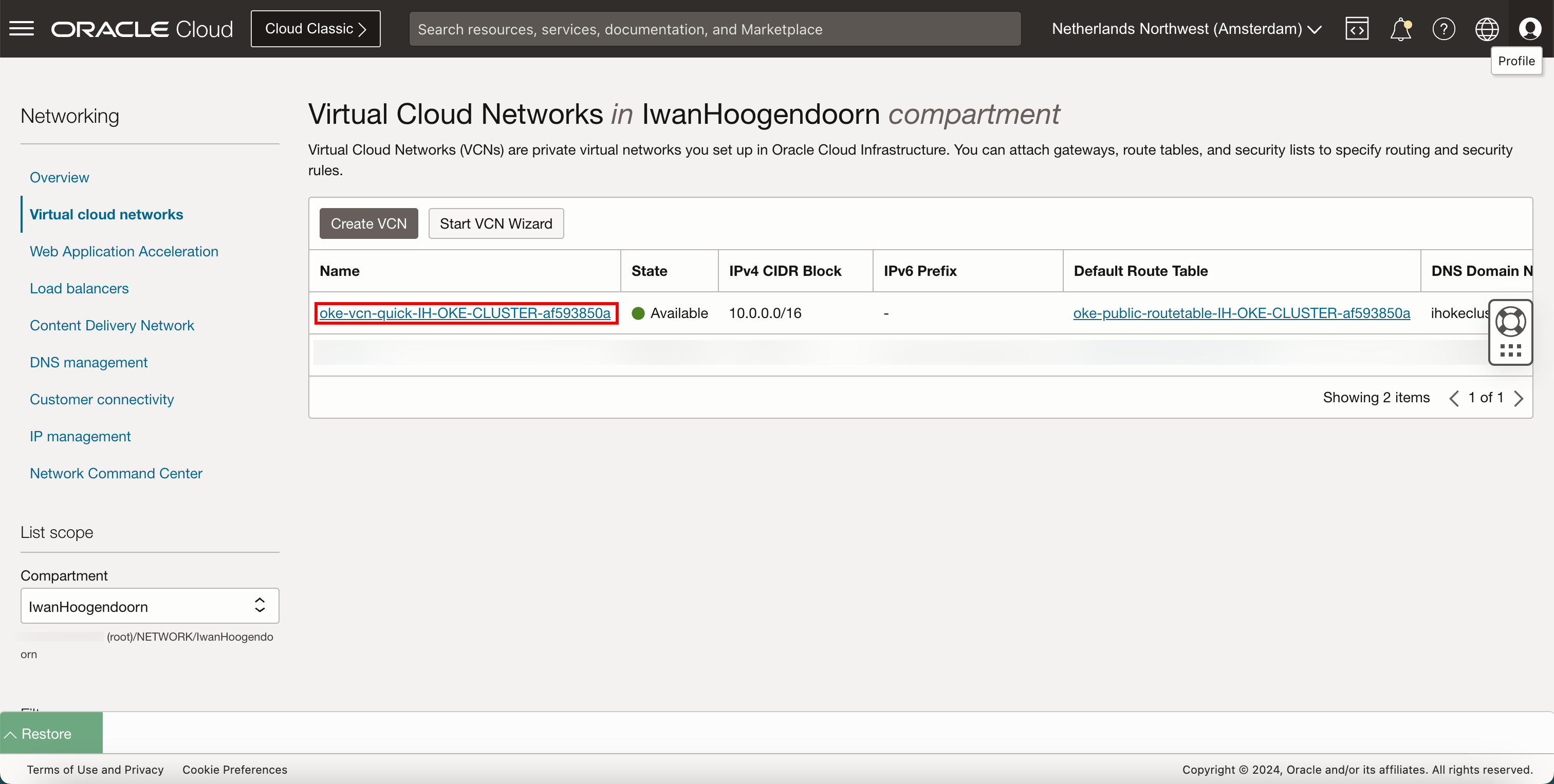
Task: Click the help question mark icon
Action: [x=1444, y=28]
